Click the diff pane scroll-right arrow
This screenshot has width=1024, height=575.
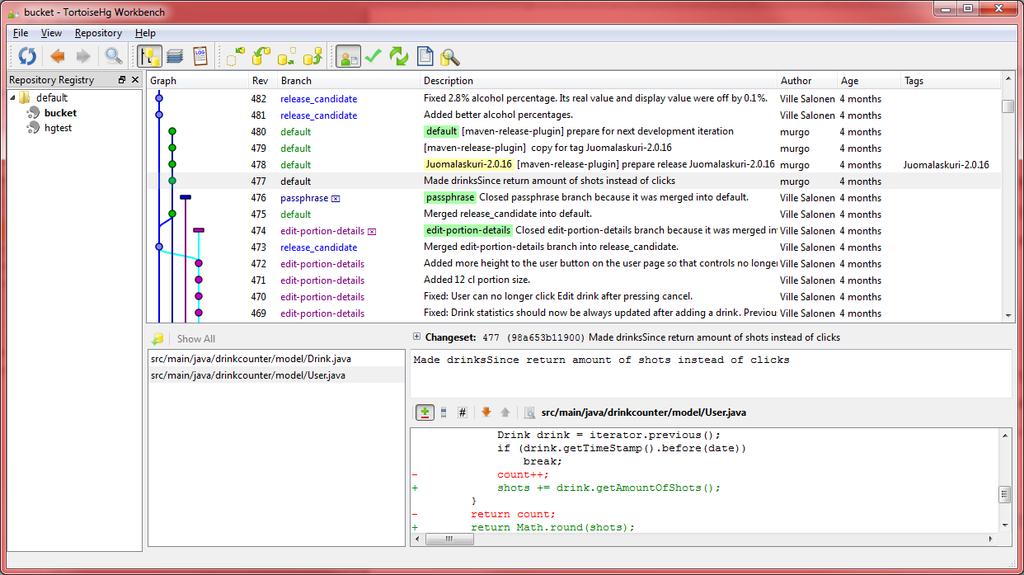point(991,539)
